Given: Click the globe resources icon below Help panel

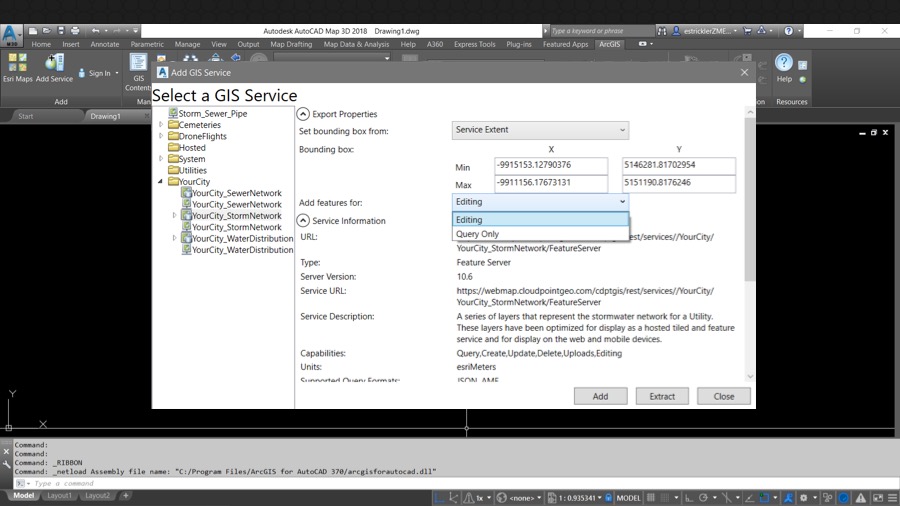Looking at the screenshot, I should coord(802,79).
